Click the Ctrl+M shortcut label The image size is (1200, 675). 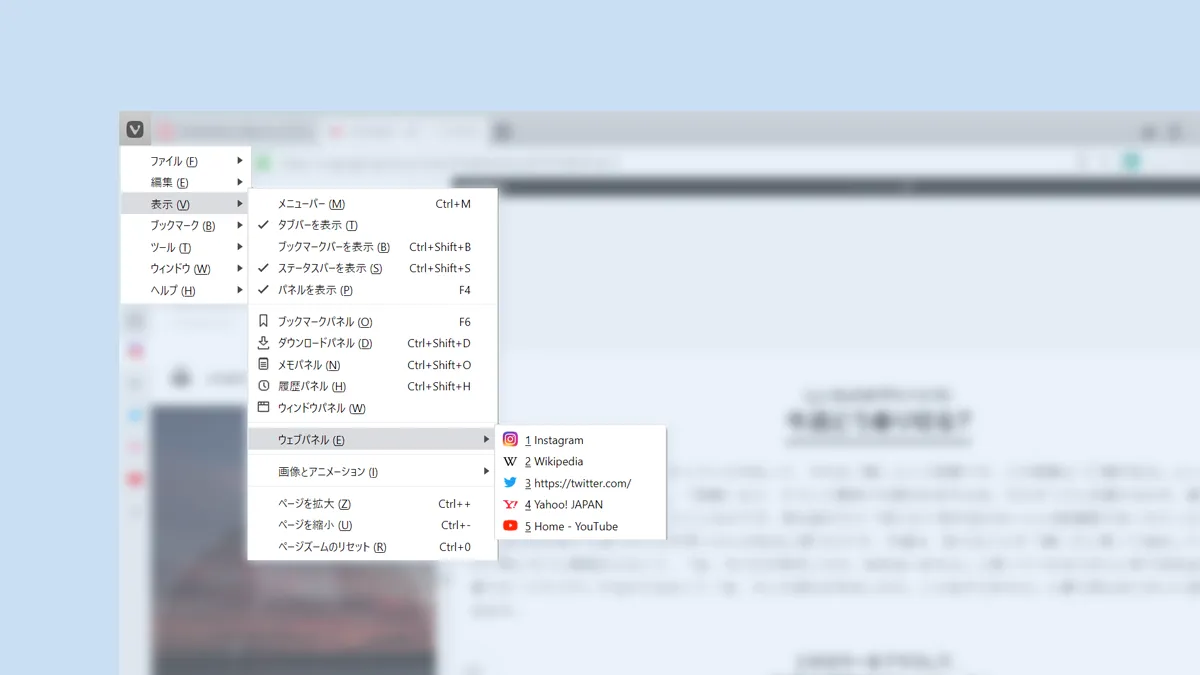click(x=453, y=204)
